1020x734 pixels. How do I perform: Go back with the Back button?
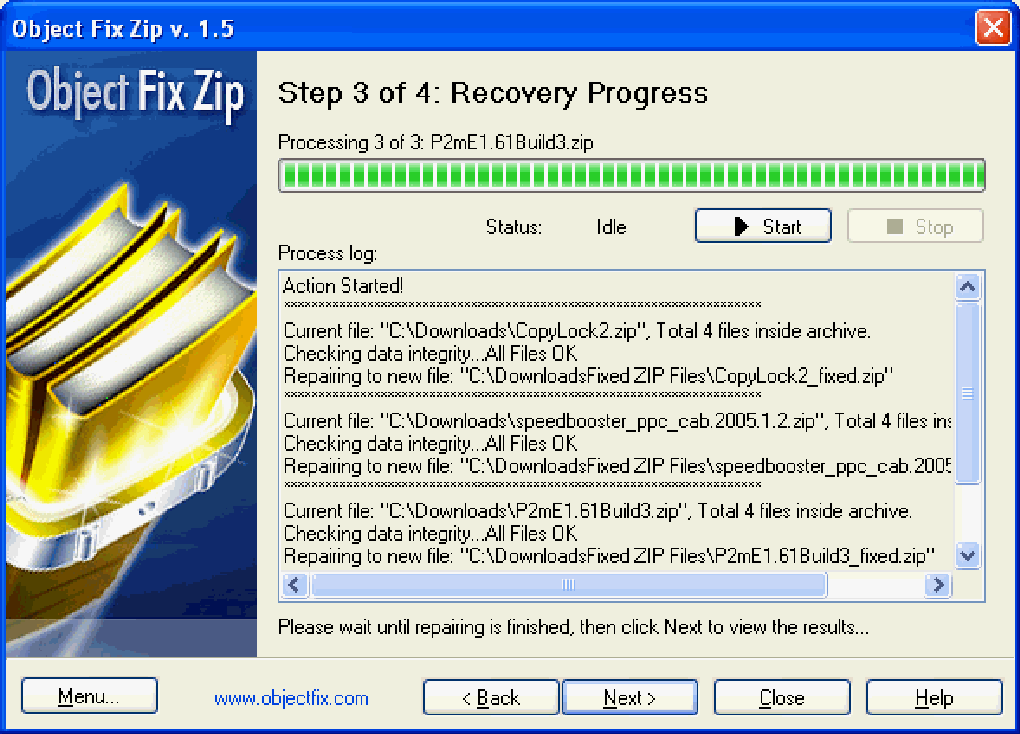click(x=491, y=697)
